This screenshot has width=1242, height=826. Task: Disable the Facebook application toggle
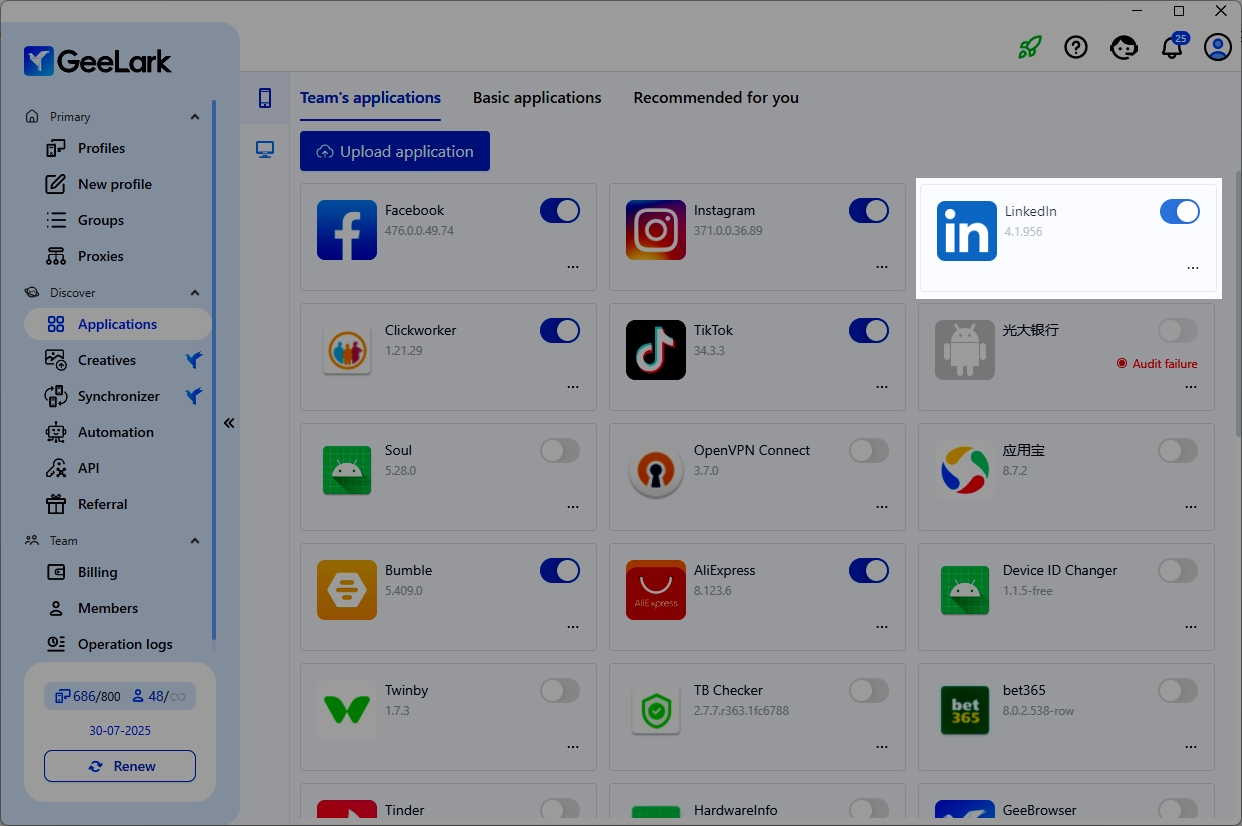point(560,210)
